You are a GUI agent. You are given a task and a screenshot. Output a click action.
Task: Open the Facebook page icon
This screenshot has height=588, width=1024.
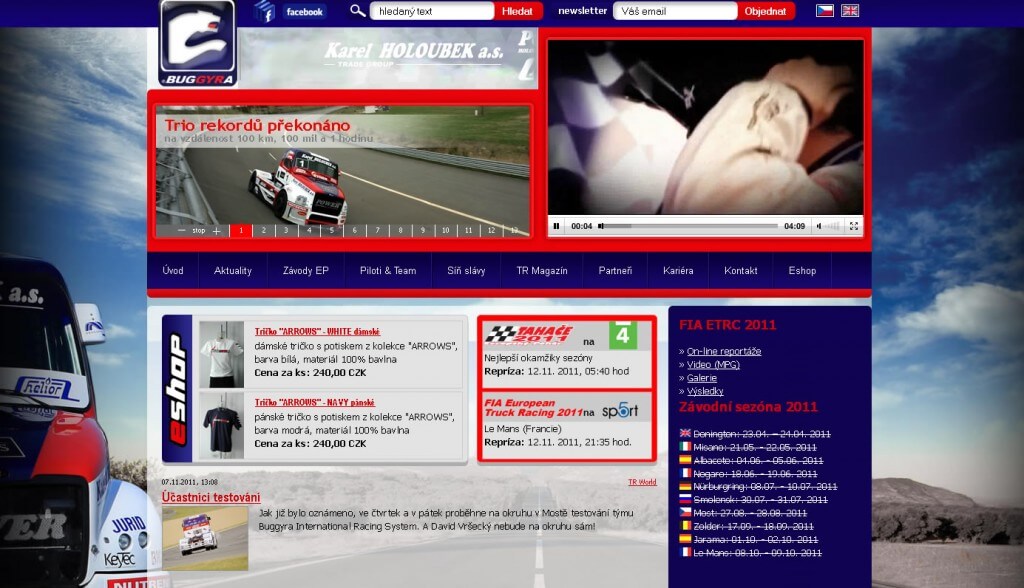(x=264, y=11)
